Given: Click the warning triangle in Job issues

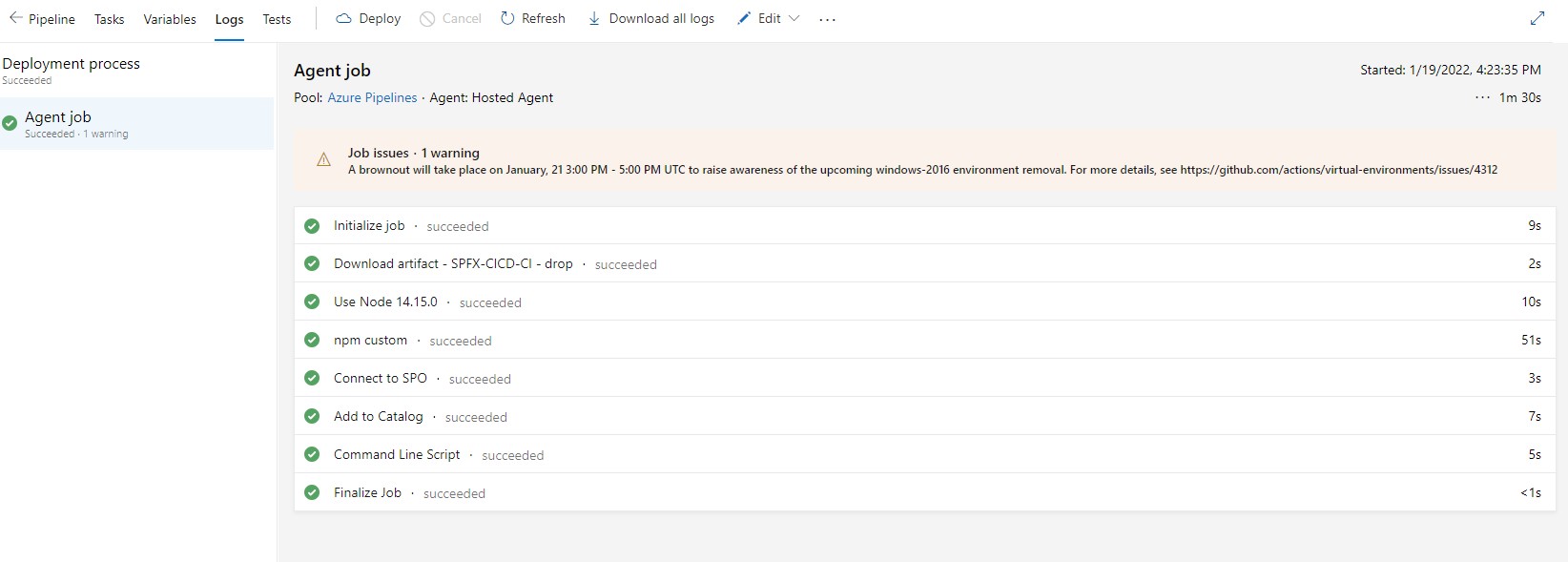Looking at the screenshot, I should (324, 160).
